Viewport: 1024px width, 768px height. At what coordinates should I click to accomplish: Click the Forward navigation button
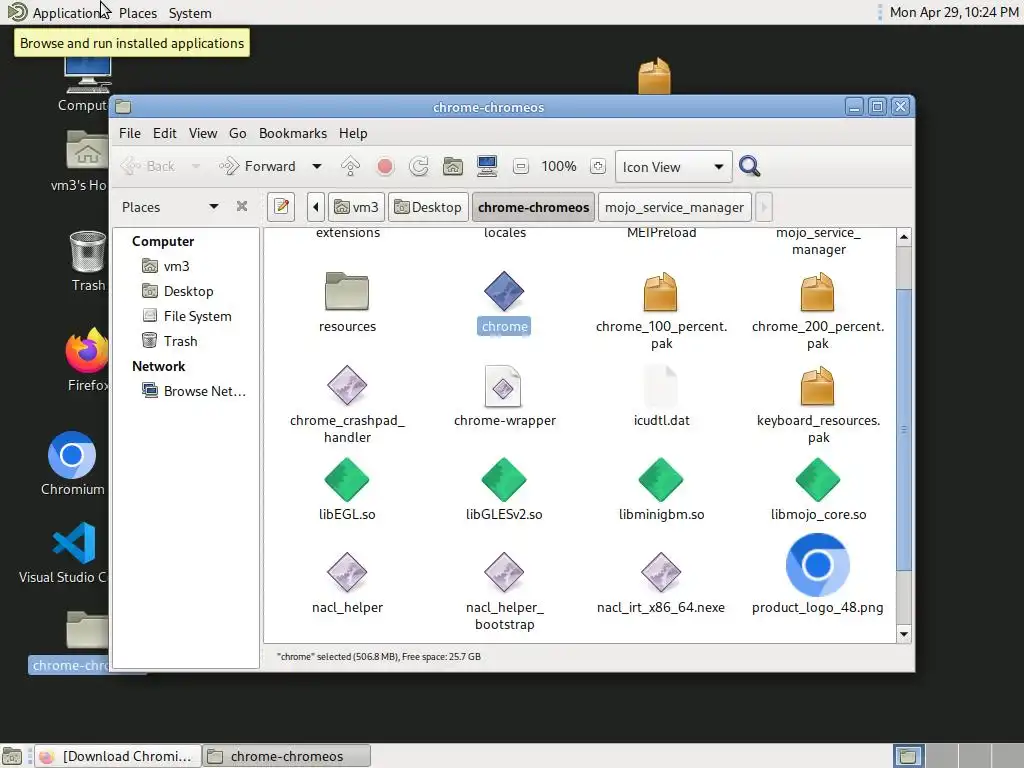click(x=258, y=167)
